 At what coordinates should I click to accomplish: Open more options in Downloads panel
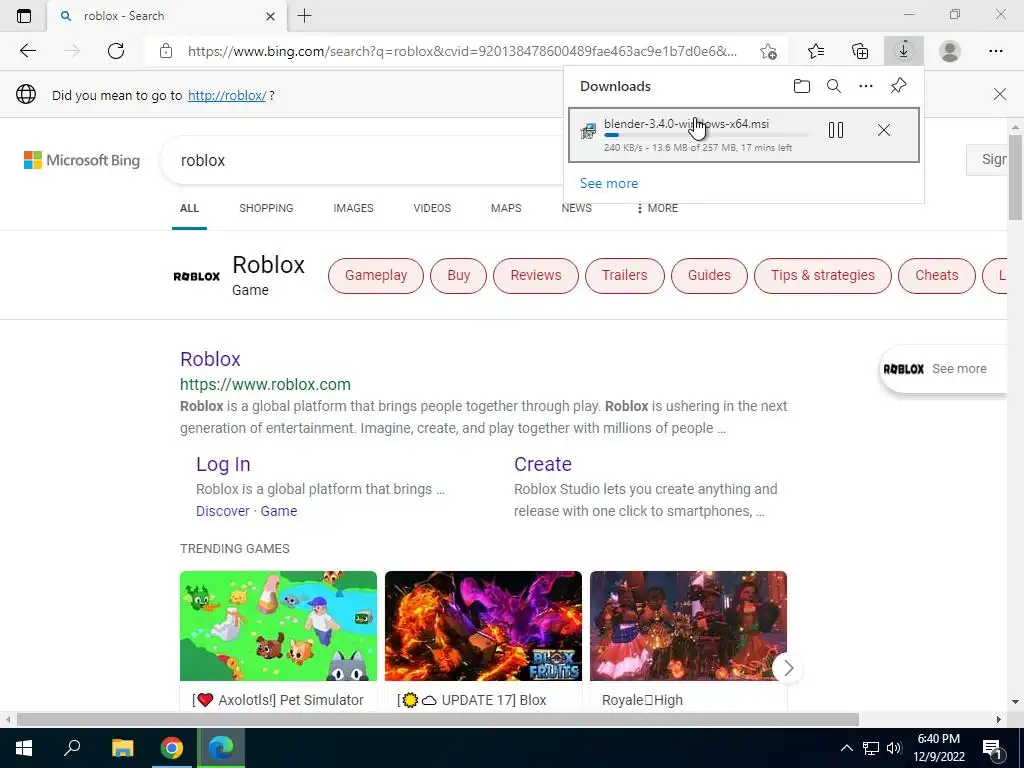pyautogui.click(x=866, y=86)
